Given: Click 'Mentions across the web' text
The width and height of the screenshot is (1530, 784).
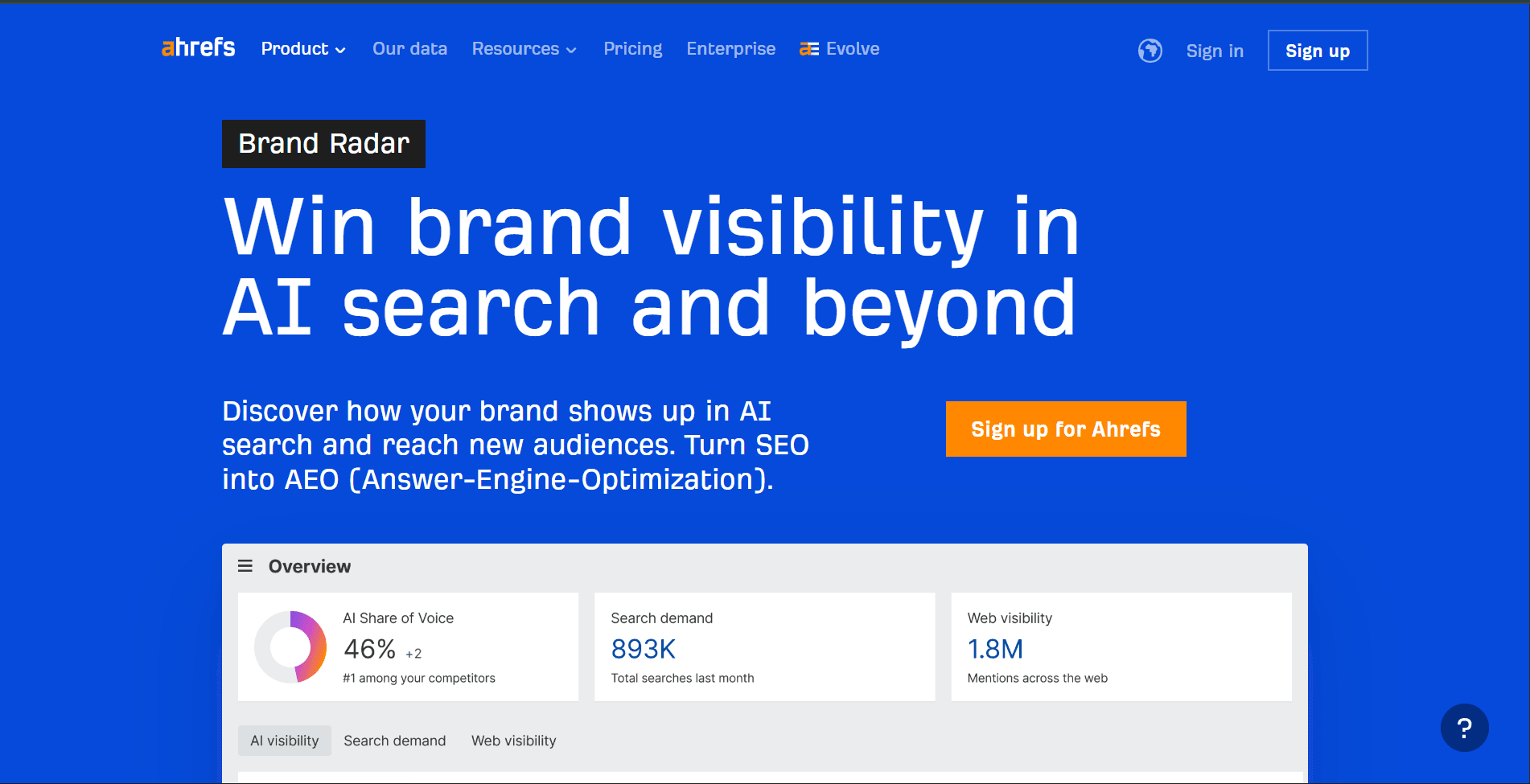Looking at the screenshot, I should 1037,678.
